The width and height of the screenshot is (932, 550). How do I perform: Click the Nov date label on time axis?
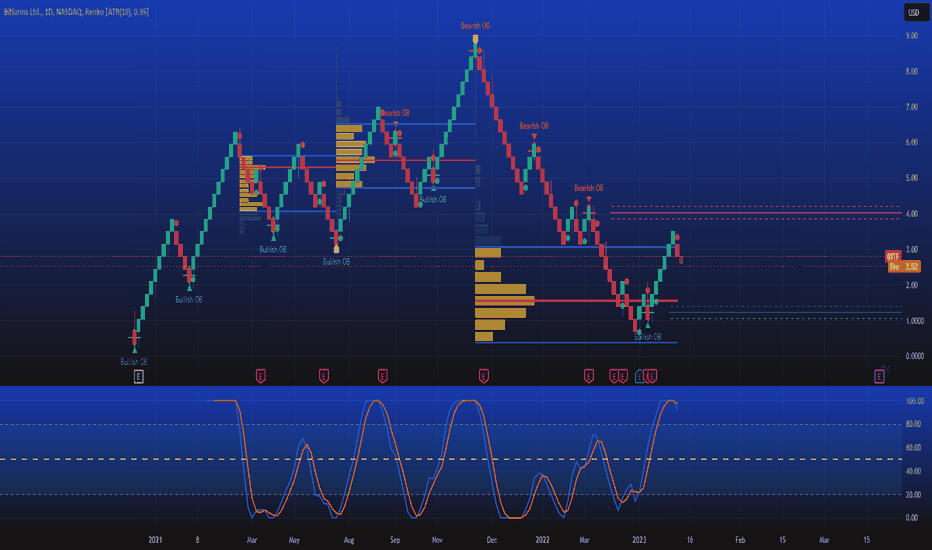pos(437,540)
